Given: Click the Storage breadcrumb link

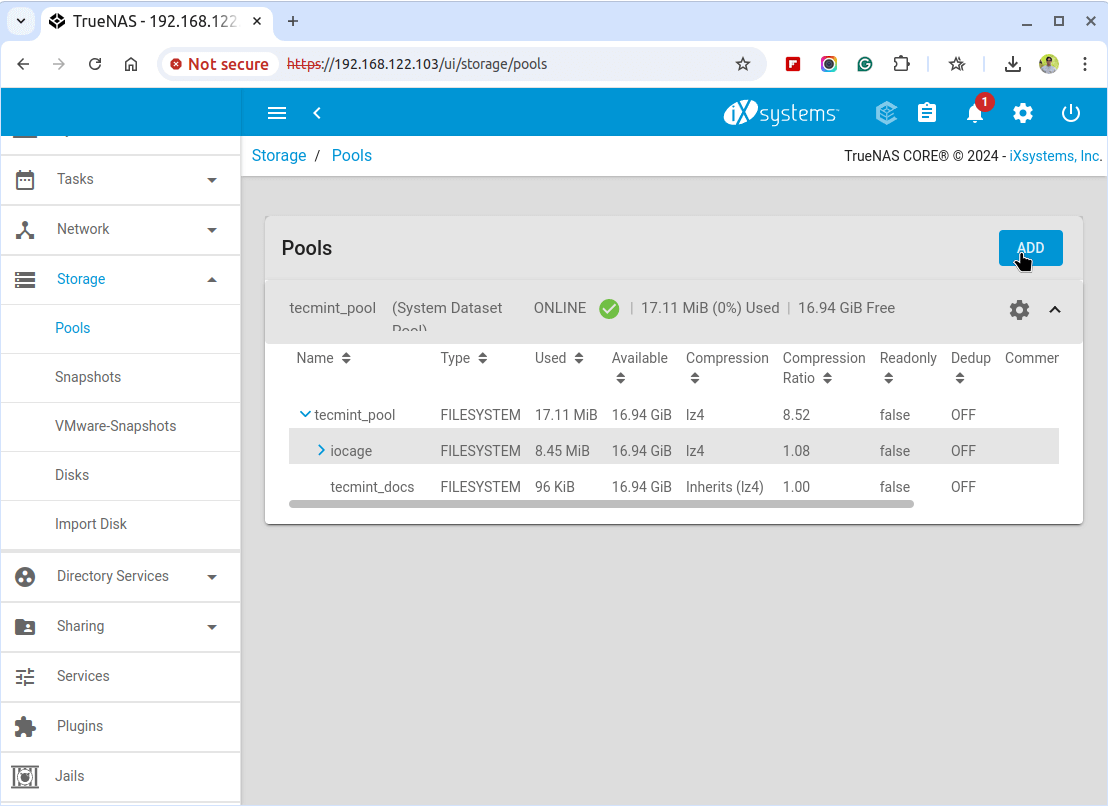Looking at the screenshot, I should point(279,155).
